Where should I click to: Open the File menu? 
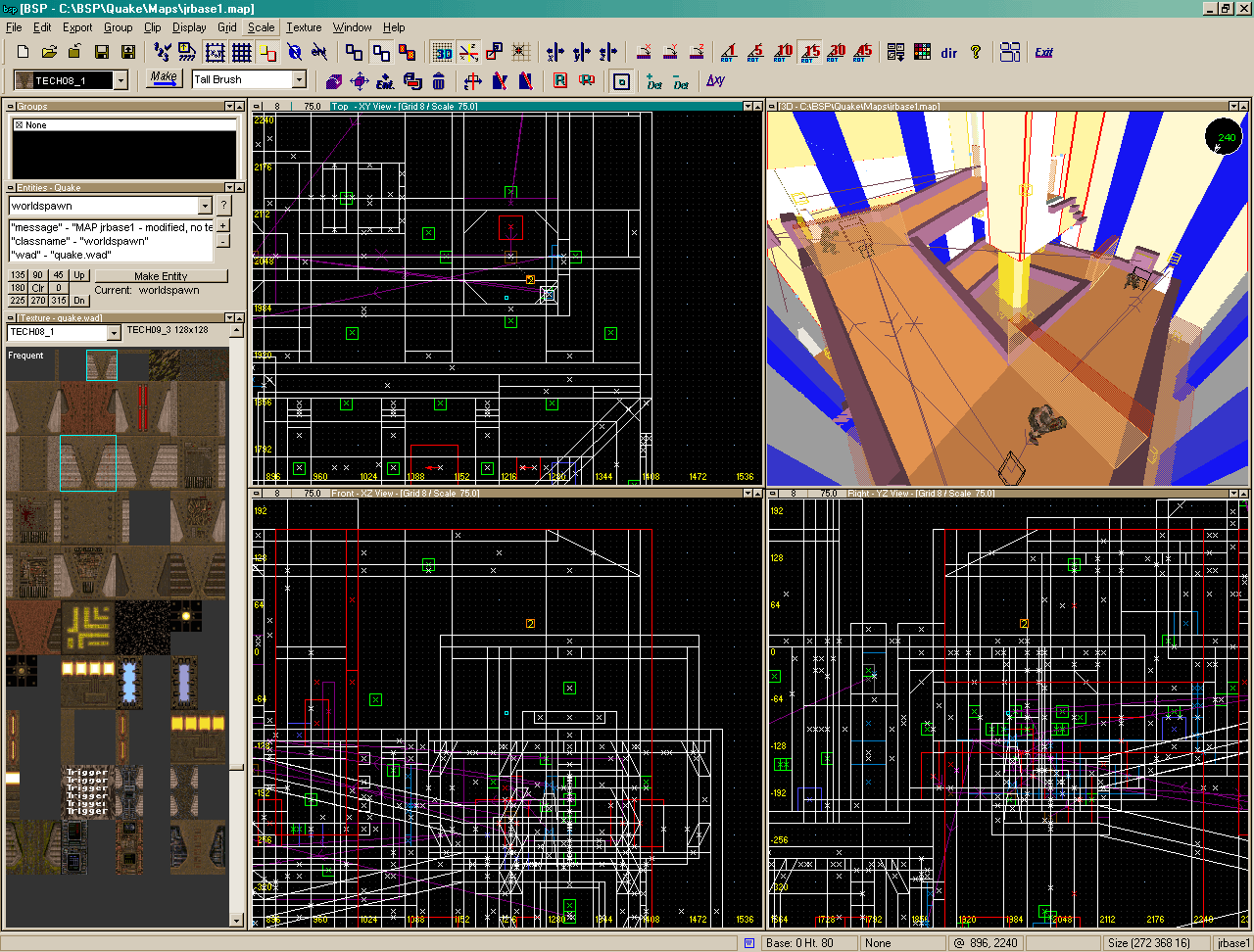click(x=14, y=27)
